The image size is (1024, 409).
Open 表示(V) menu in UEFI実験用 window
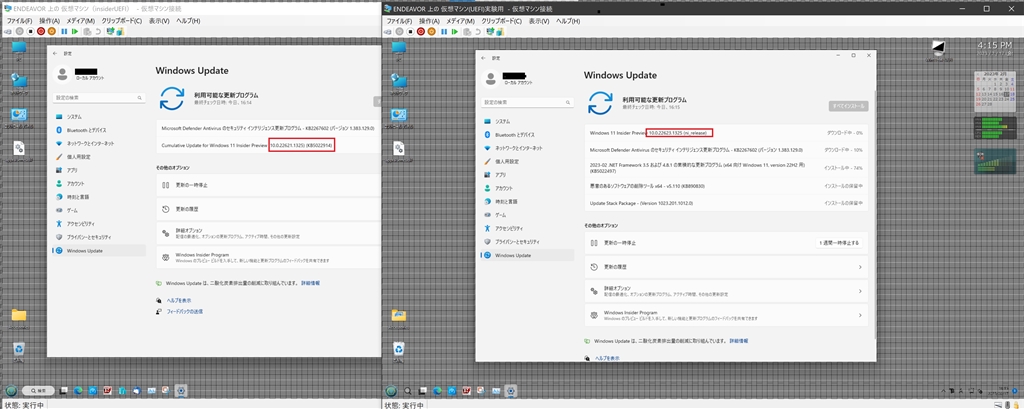pos(539,21)
